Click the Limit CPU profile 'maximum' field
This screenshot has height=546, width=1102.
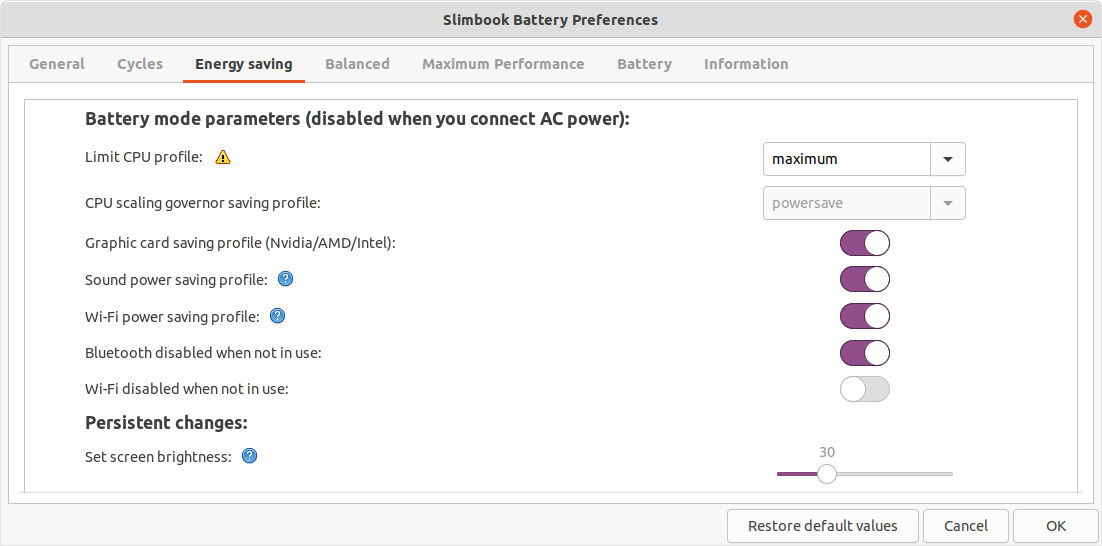847,159
